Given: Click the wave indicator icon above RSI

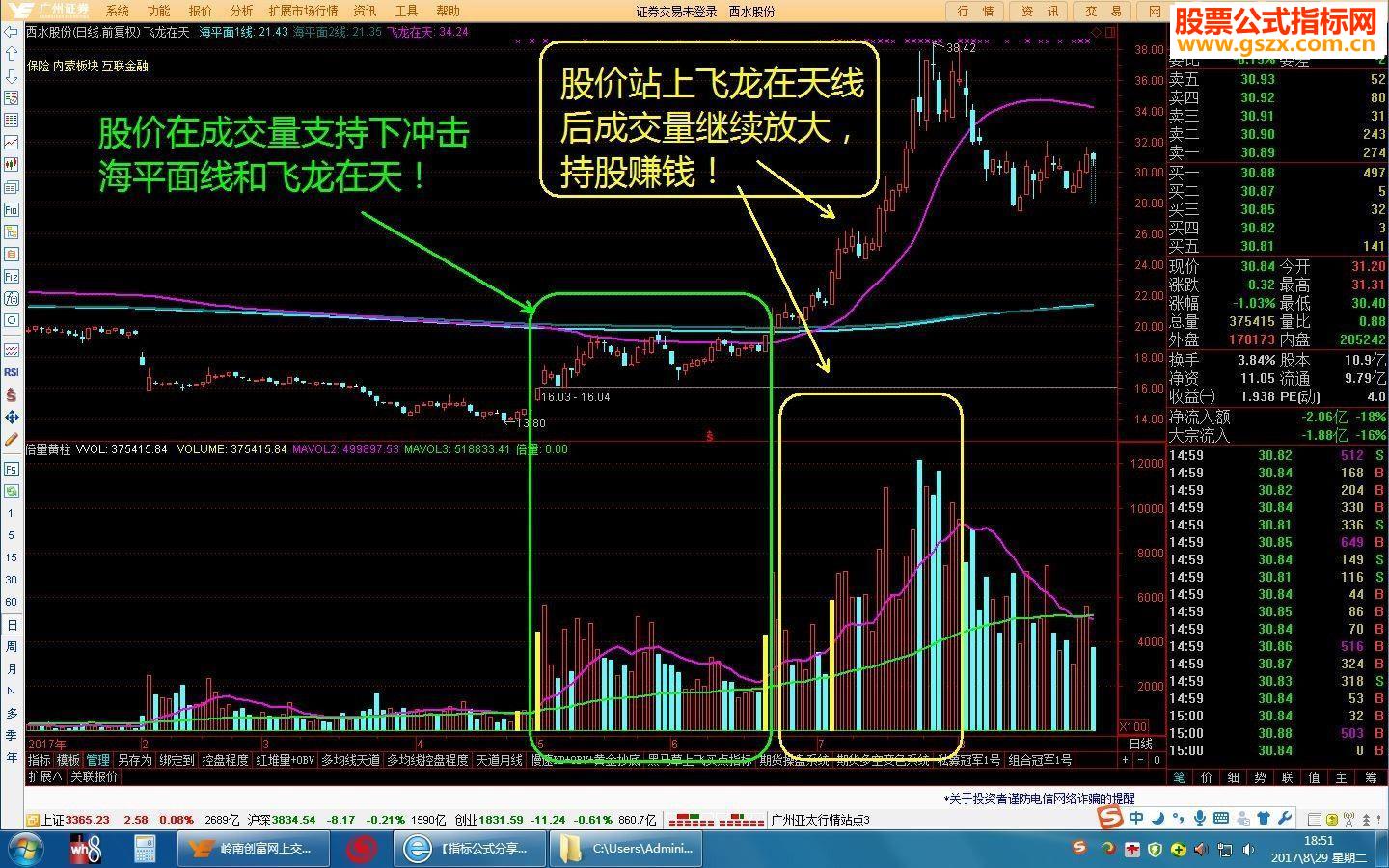Looking at the screenshot, I should [x=12, y=350].
